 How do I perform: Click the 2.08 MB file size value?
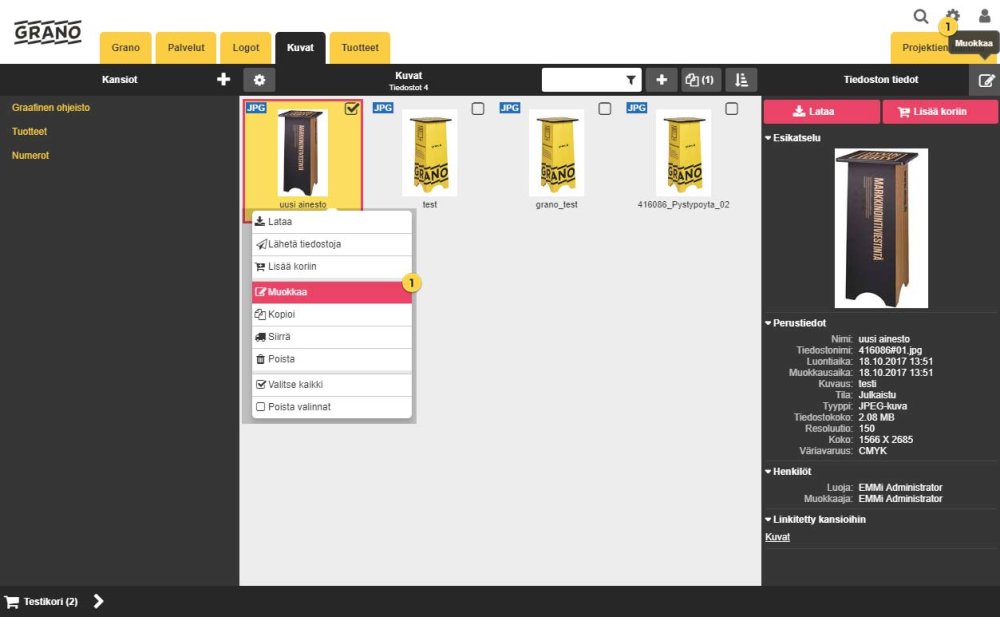(876, 417)
